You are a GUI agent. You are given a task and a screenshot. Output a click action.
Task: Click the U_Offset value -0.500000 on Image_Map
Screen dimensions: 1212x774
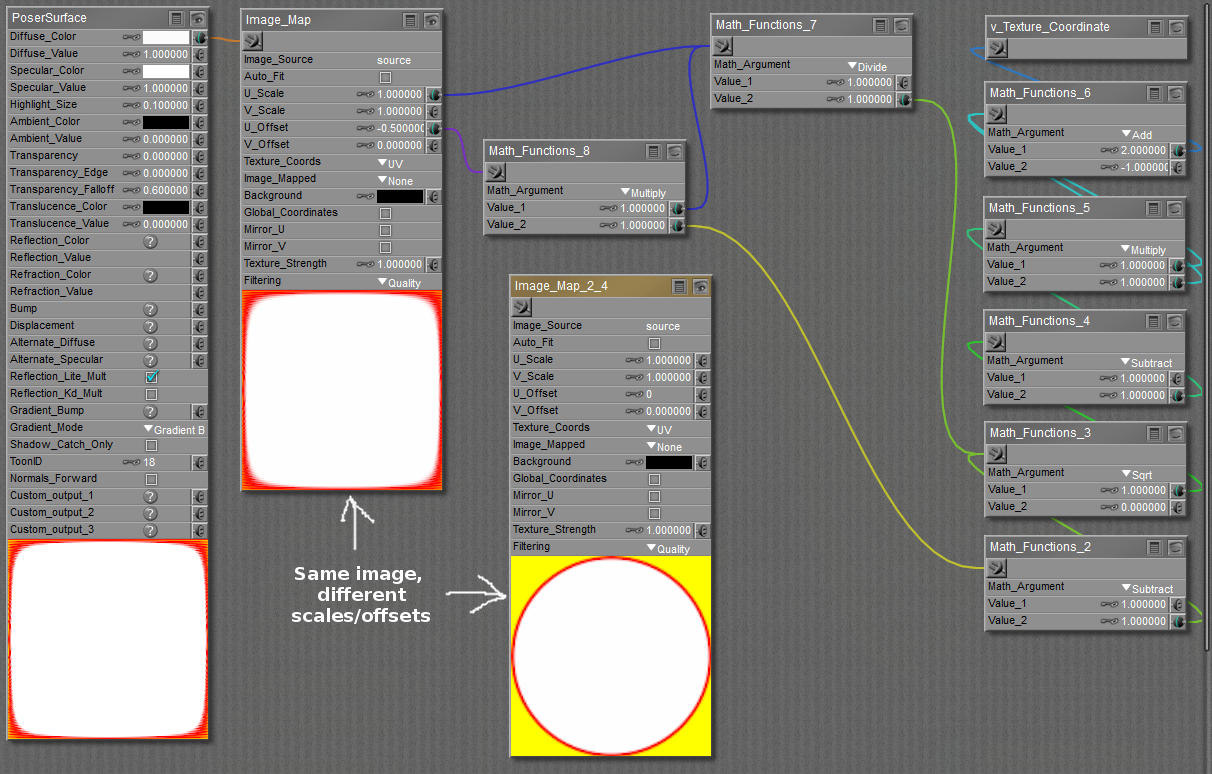tap(400, 128)
